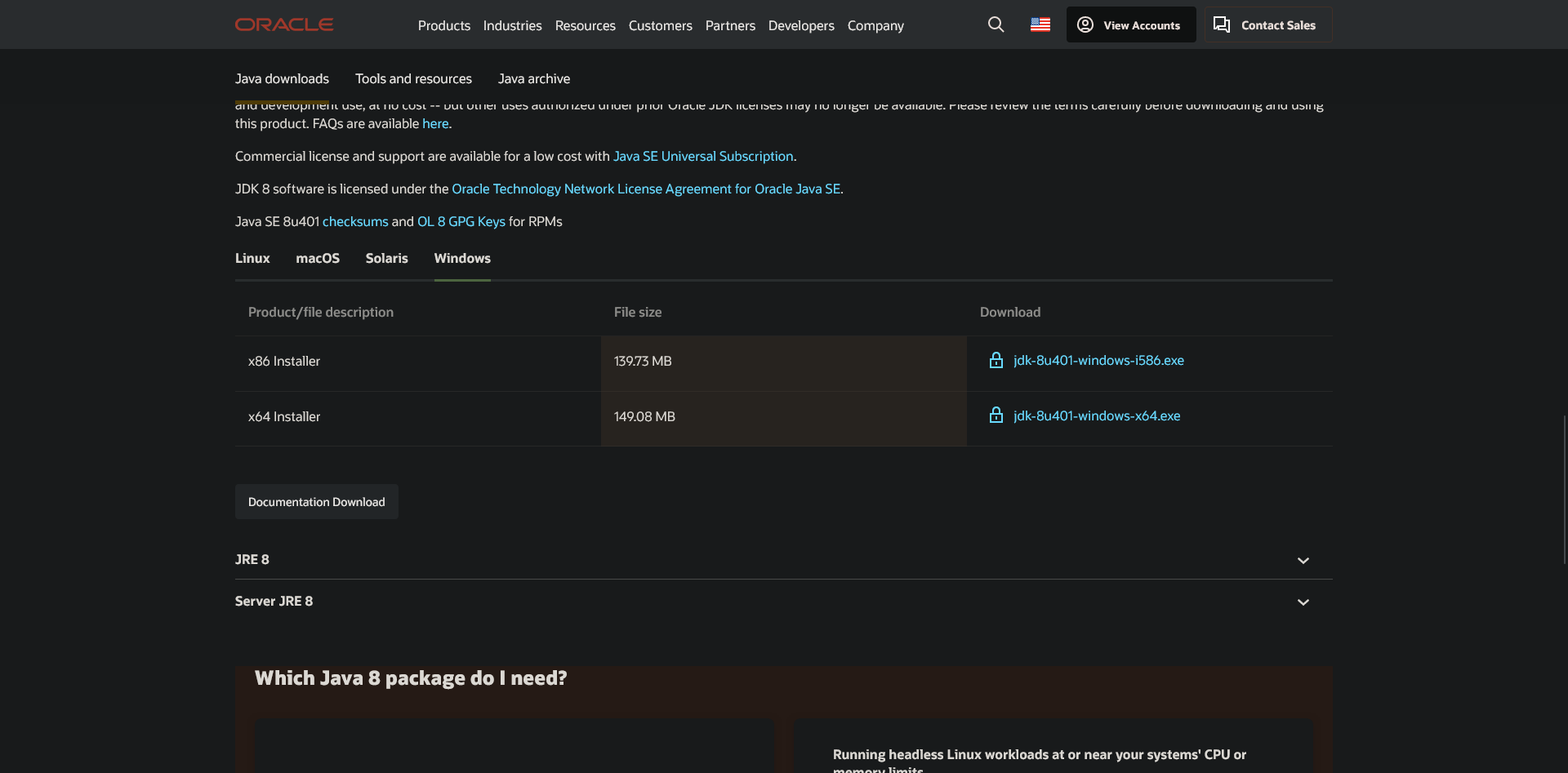The width and height of the screenshot is (1568, 773).
Task: Click the page vertical scrollbar
Action: tap(1564, 490)
